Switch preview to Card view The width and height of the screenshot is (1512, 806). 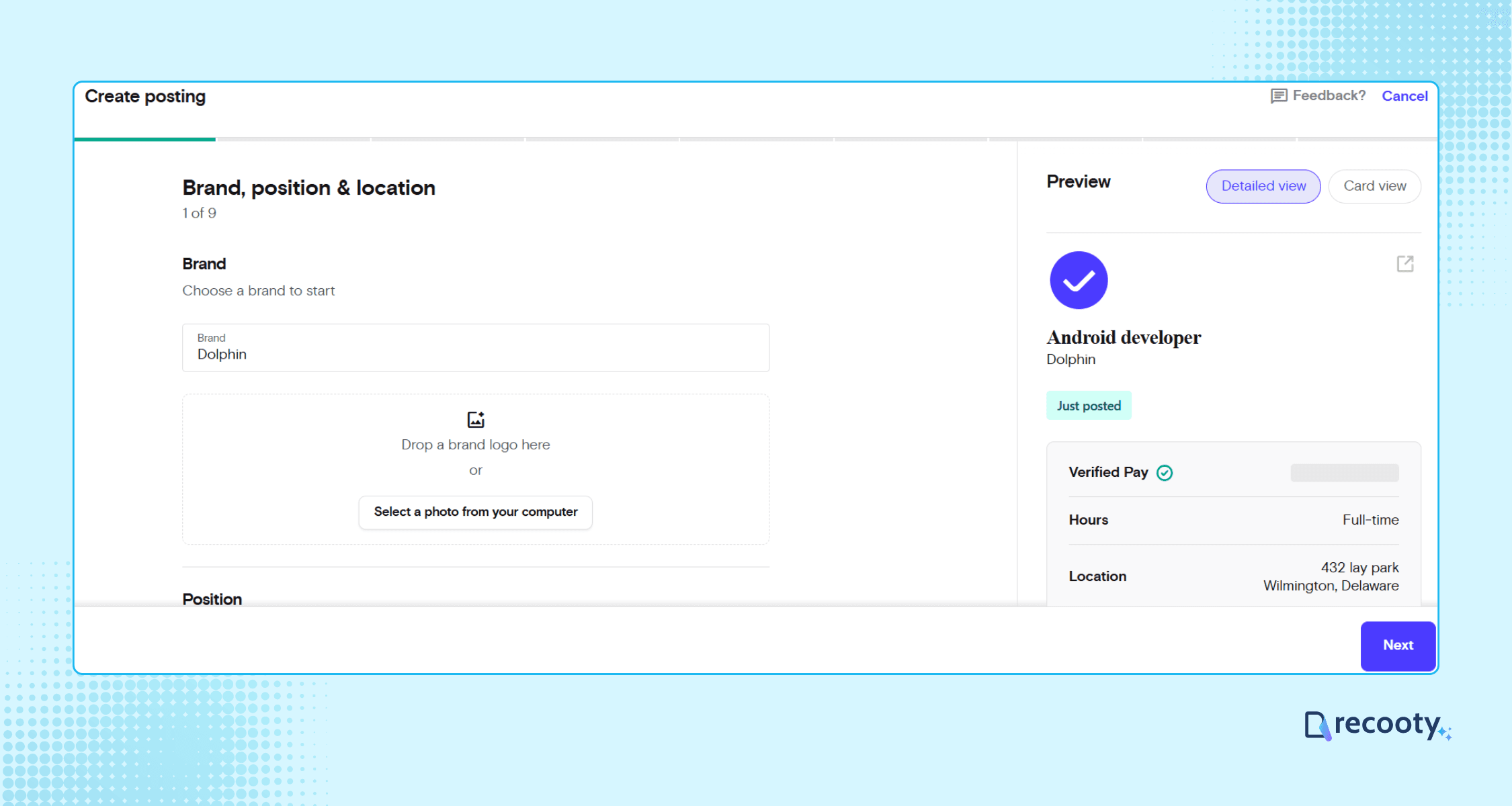click(1374, 186)
